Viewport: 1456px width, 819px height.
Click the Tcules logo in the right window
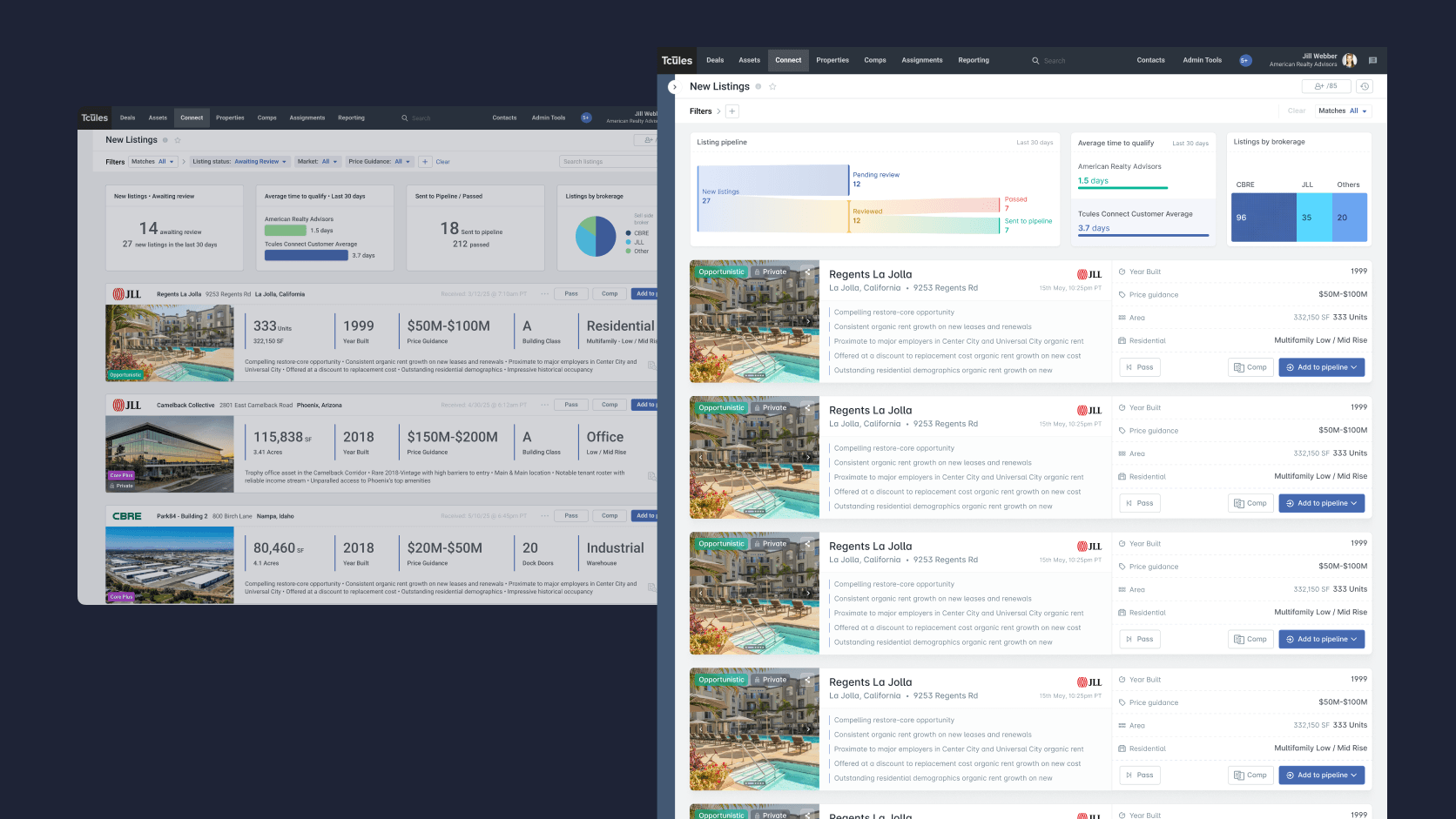pyautogui.click(x=677, y=61)
